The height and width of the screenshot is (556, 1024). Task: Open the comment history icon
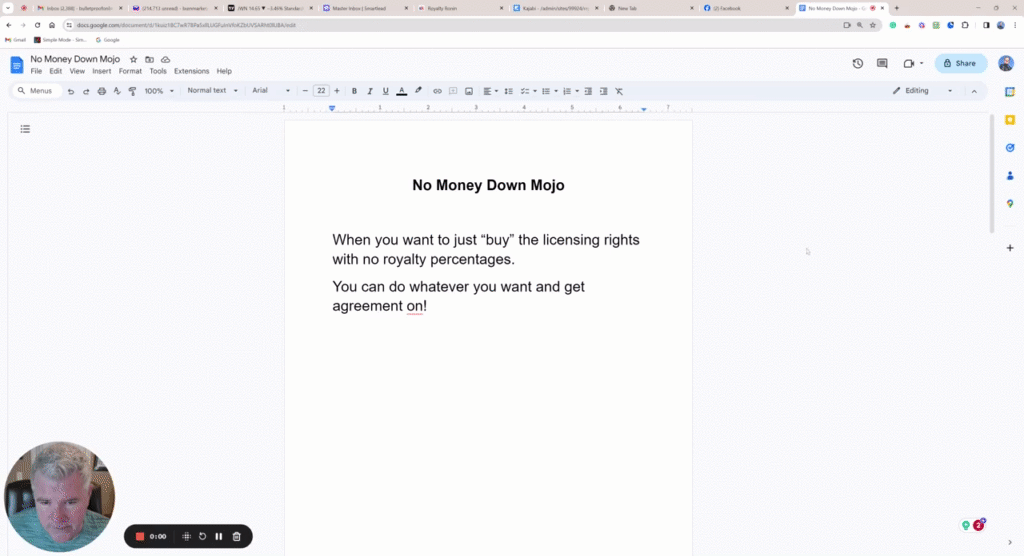tap(882, 63)
